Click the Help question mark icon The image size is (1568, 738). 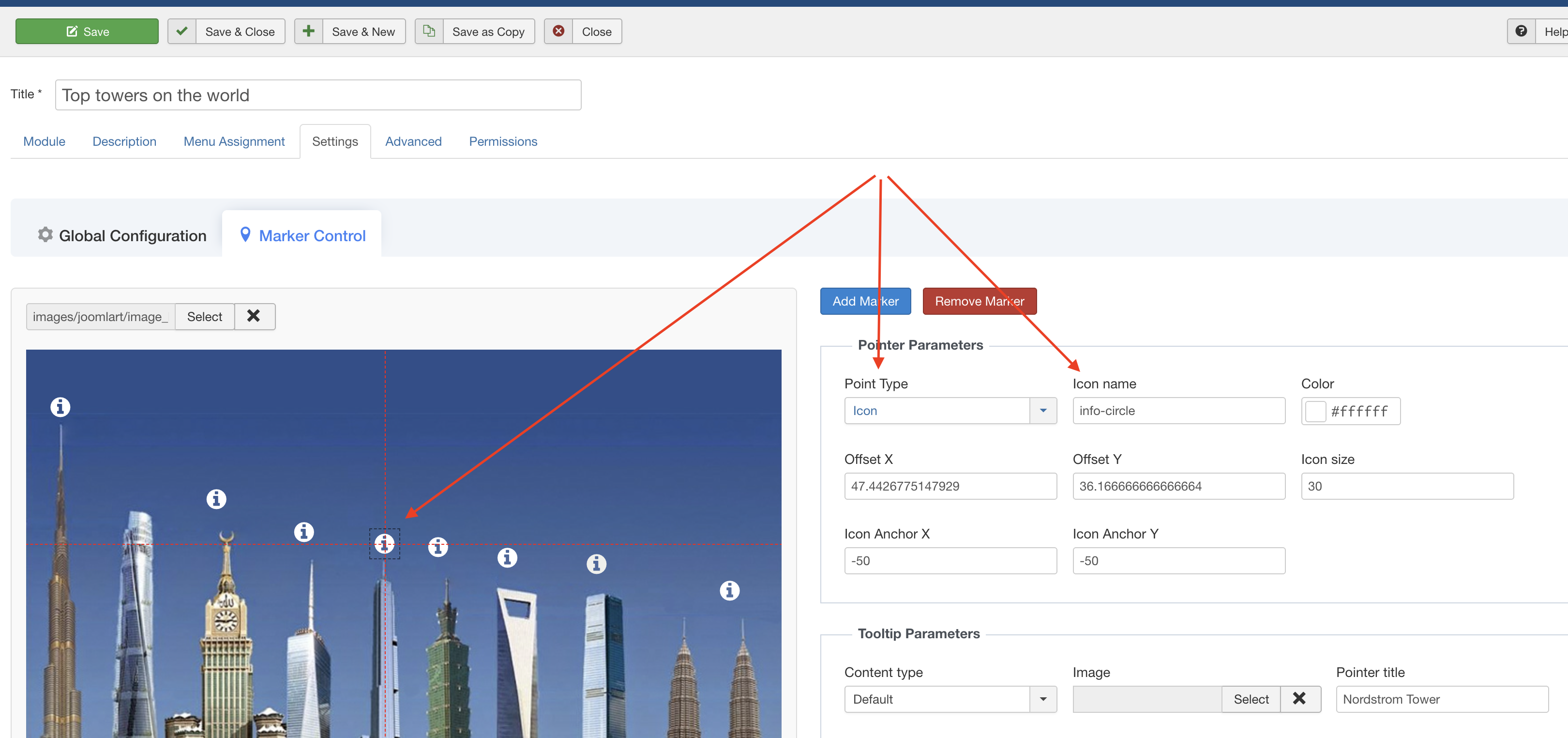(x=1521, y=31)
